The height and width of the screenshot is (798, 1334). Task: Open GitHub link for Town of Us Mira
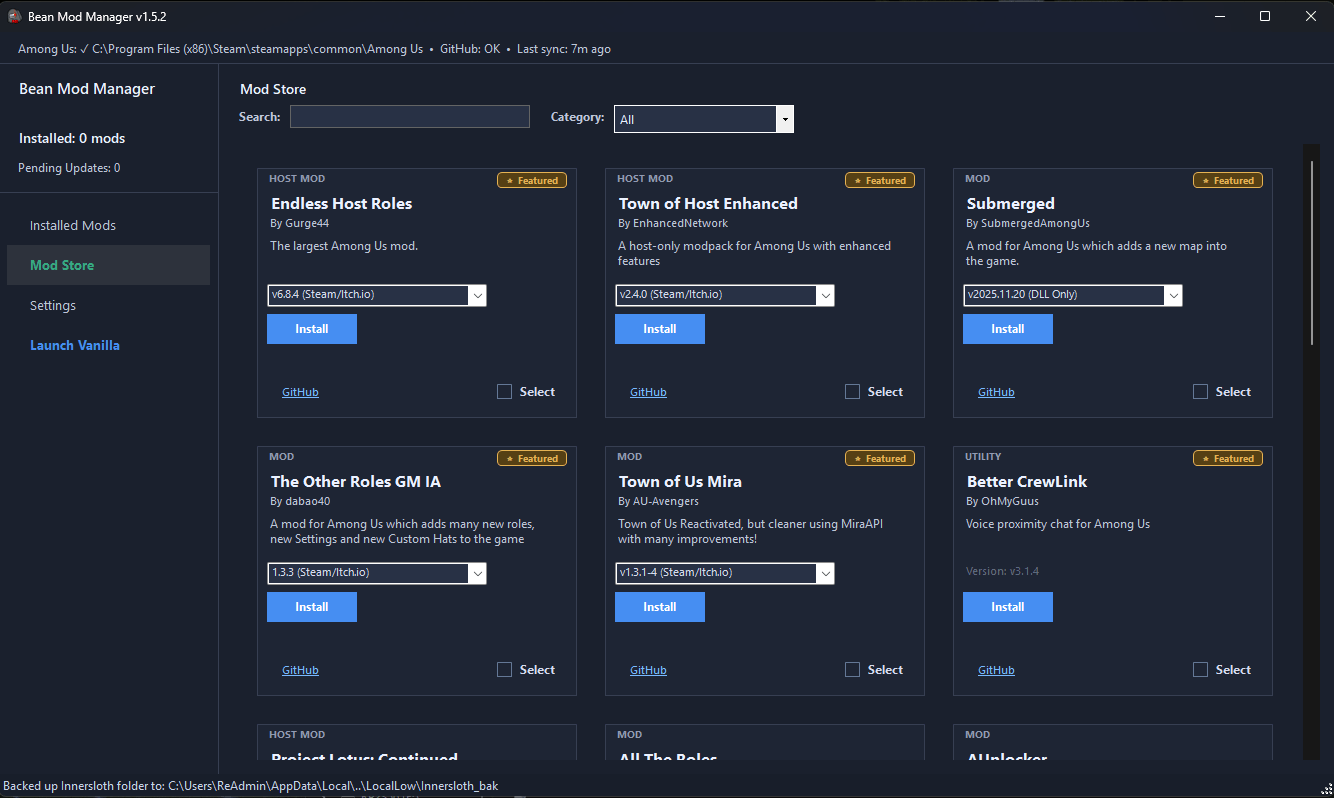(x=648, y=670)
